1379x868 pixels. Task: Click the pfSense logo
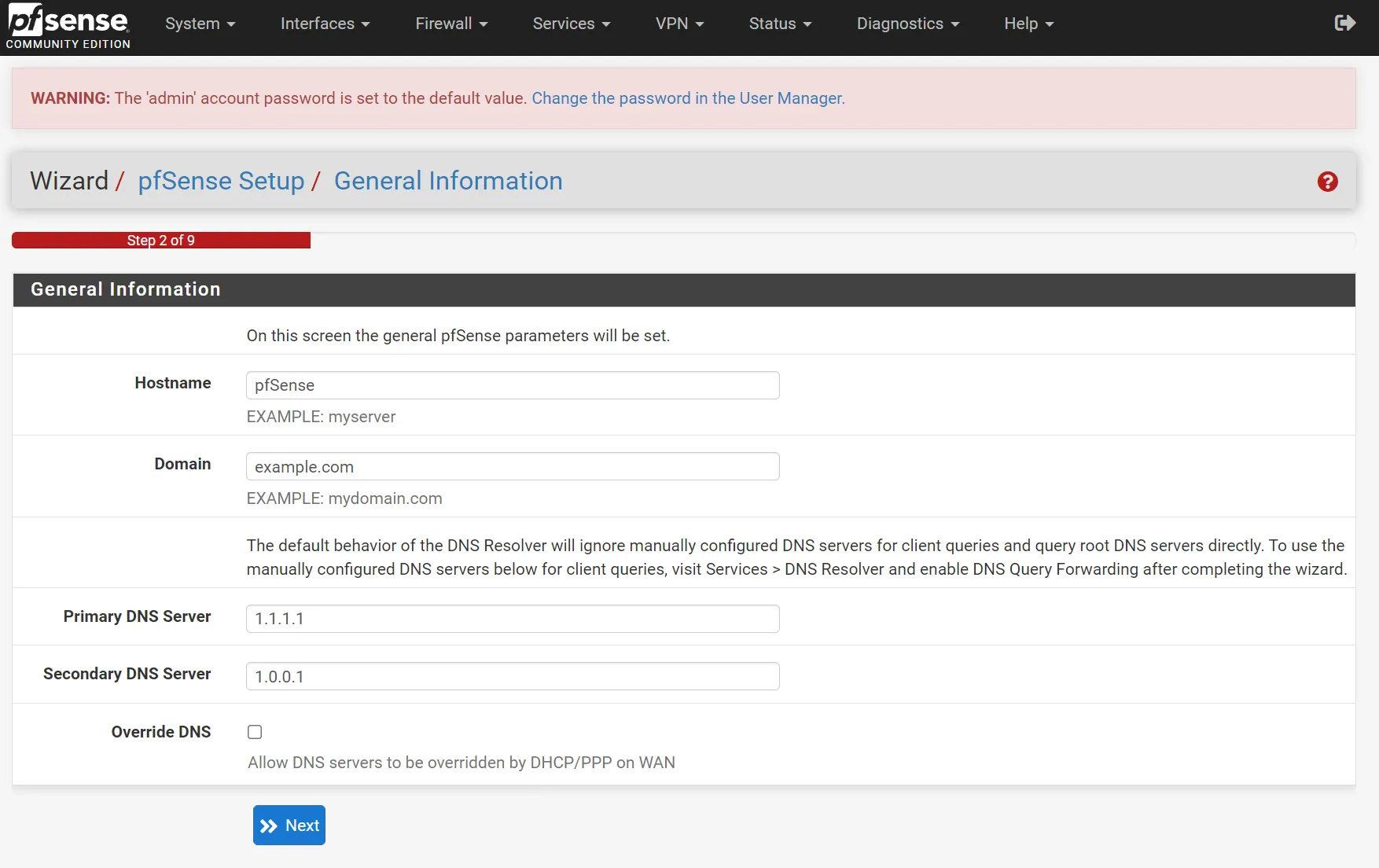coord(67,24)
